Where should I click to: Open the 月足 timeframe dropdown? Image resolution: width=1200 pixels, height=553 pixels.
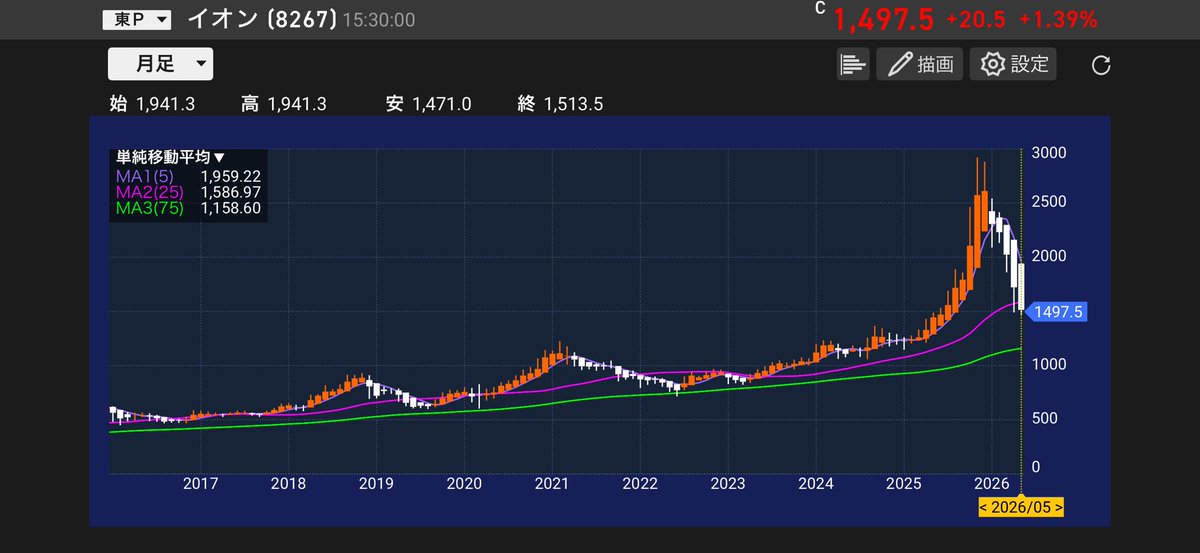pyautogui.click(x=160, y=64)
